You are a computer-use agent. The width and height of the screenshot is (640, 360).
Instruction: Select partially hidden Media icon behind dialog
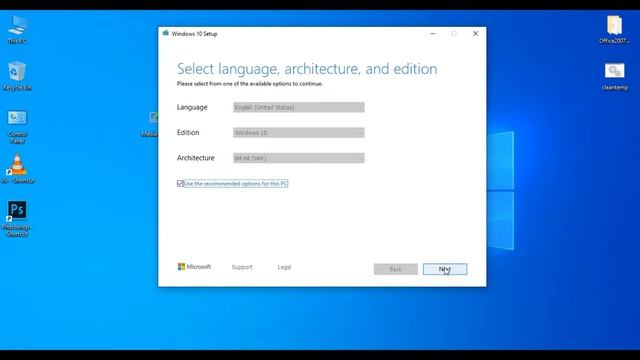(x=150, y=124)
